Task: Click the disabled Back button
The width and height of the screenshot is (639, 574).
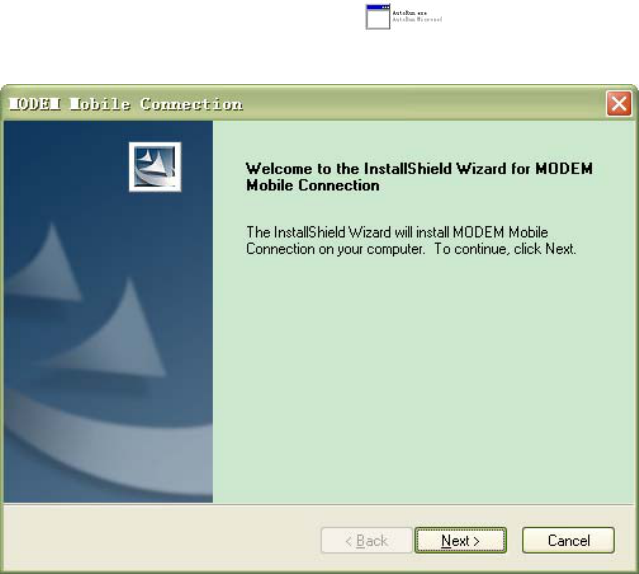Action: pyautogui.click(x=366, y=540)
